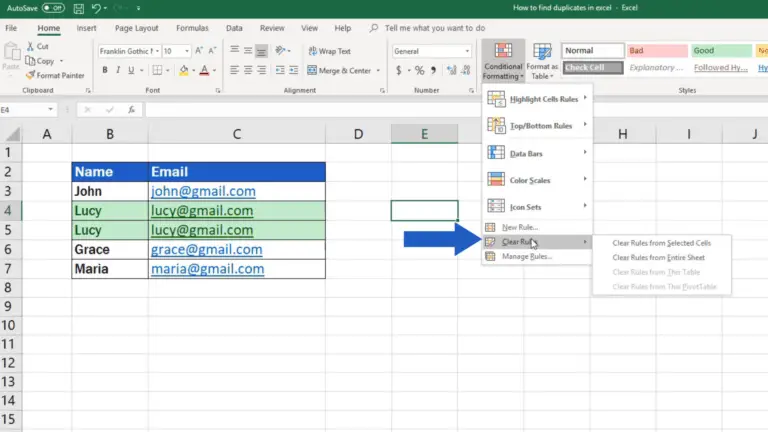Select Manage Rules menu entry
Image resolution: width=768 pixels, height=432 pixels.
coord(526,256)
